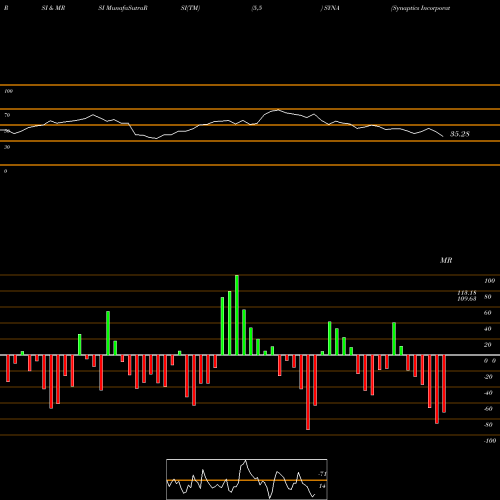Viewport: 500px width, 500px height.
Task: Click the '(Synaptics Incorporat' company name
Action: (x=420, y=8)
